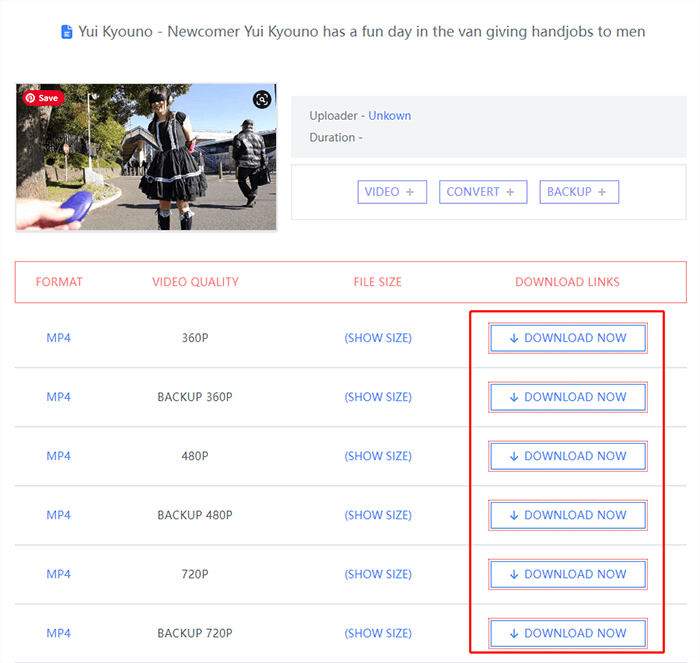The height and width of the screenshot is (663, 700).
Task: Click MP4 format label in 480P row
Action: (x=58, y=456)
